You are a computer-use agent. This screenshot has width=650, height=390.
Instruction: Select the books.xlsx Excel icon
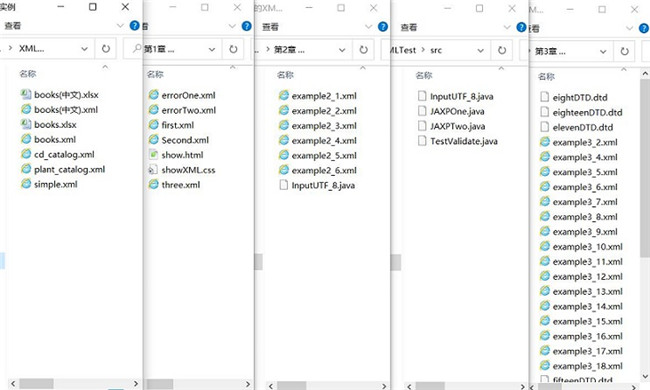pyautogui.click(x=26, y=124)
